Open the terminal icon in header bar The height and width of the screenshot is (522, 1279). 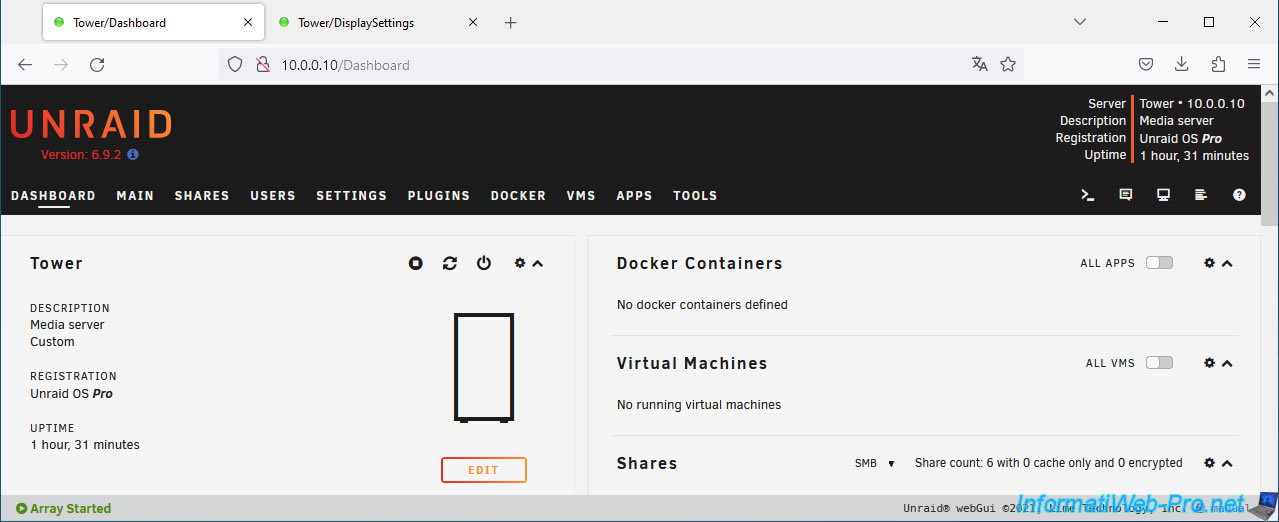coord(1088,196)
